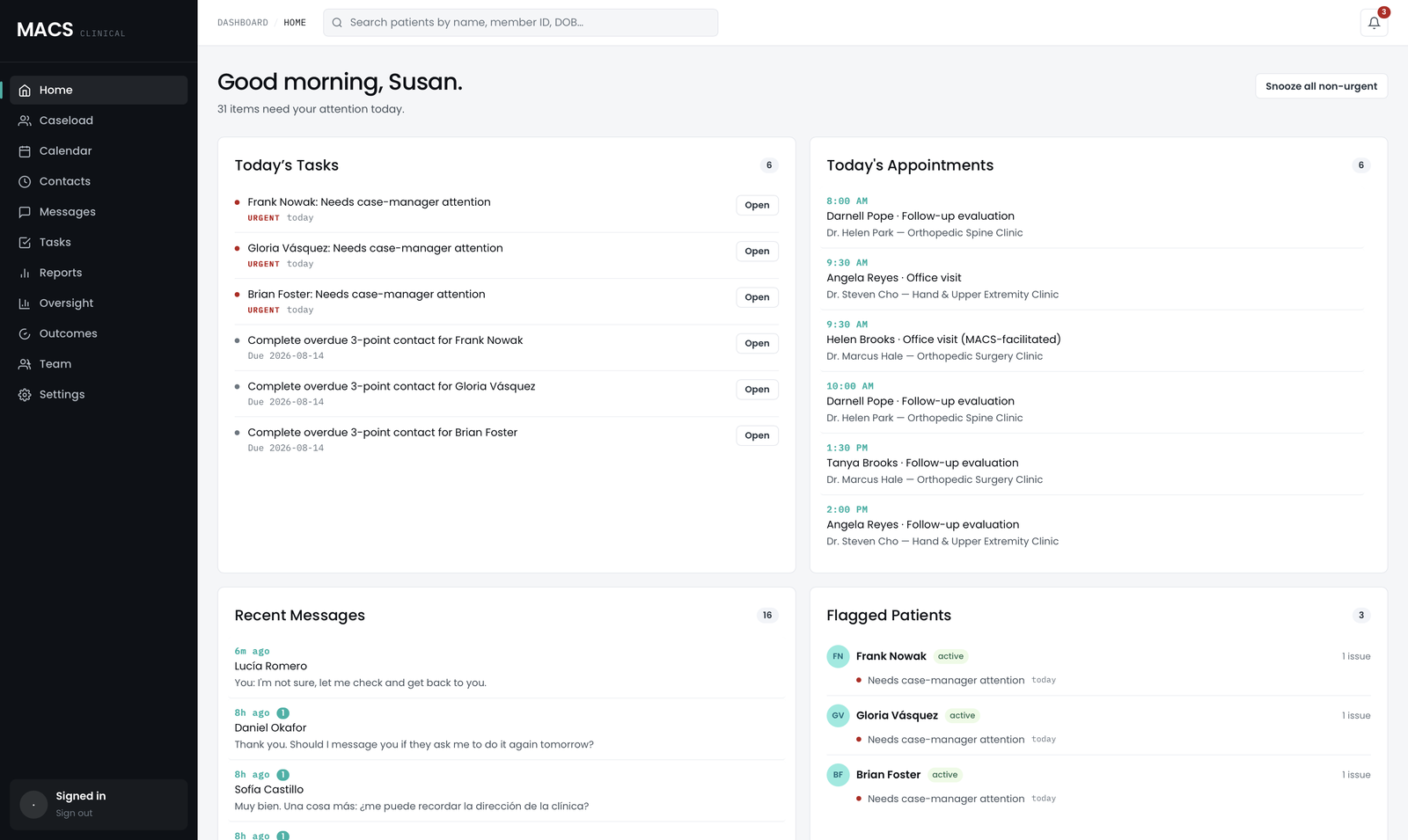Screen dimensions: 1408x840
Task: Click the Settings gear icon
Action: (25, 395)
